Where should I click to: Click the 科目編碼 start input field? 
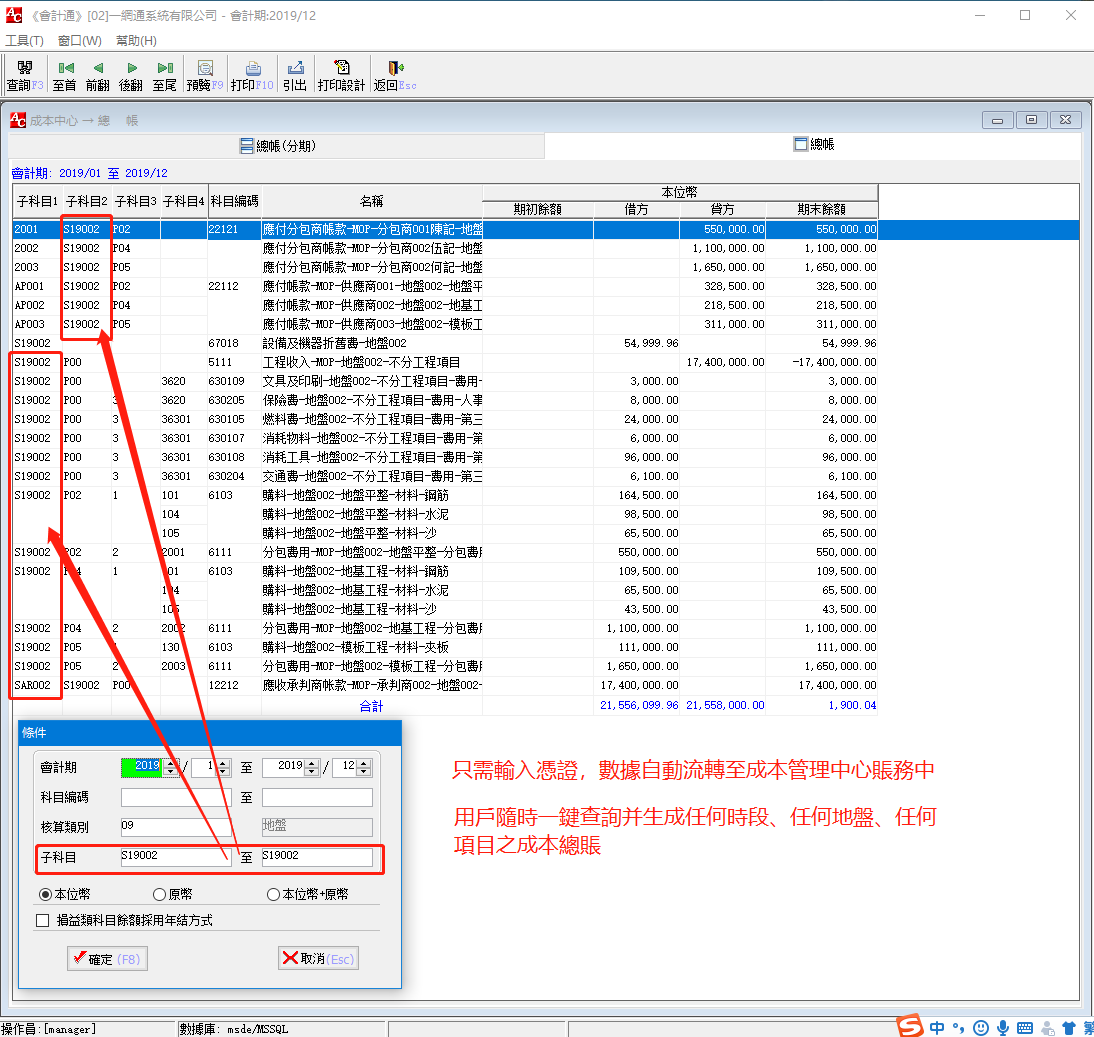pyautogui.click(x=176, y=797)
